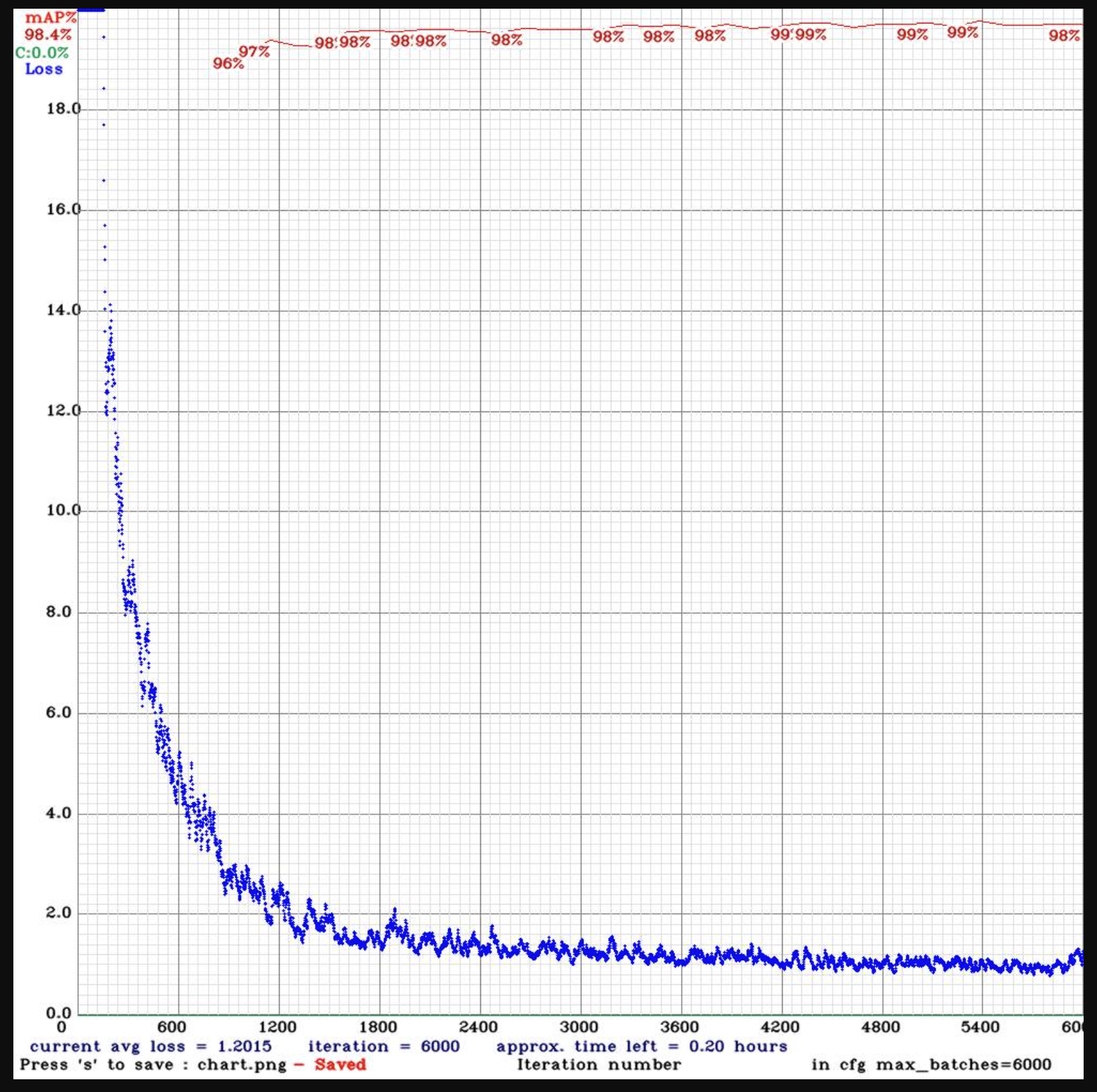
Task: Click "in cfg max_batches=6000" text
Action: click(931, 1065)
